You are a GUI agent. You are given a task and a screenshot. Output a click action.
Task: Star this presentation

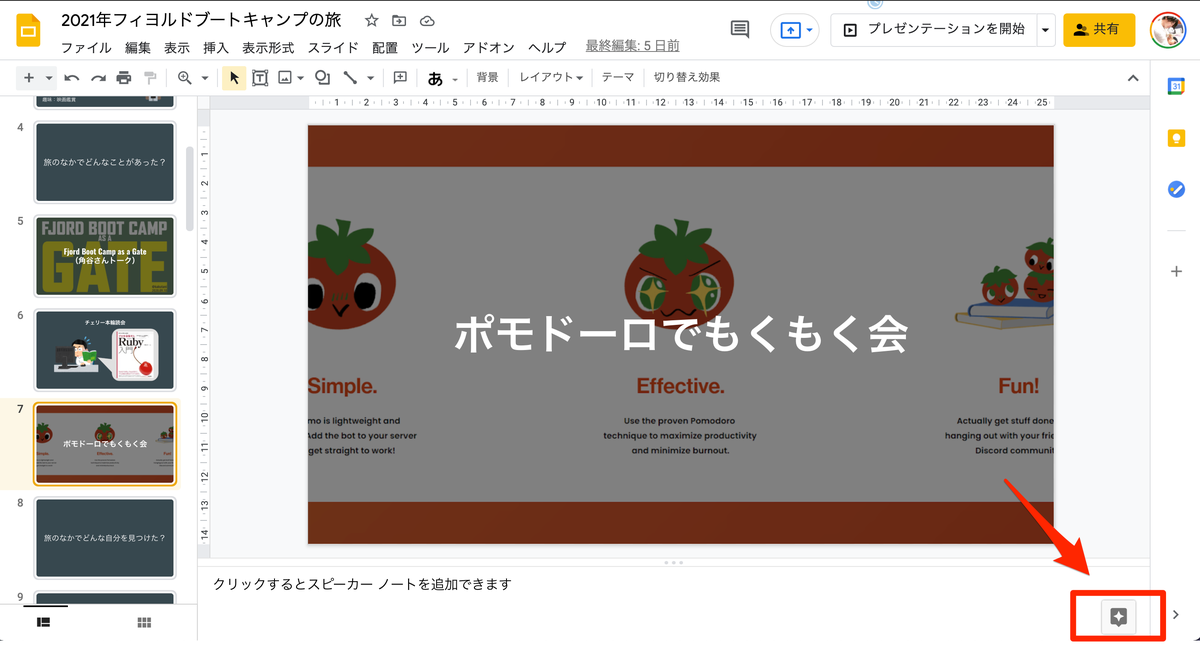point(372,21)
